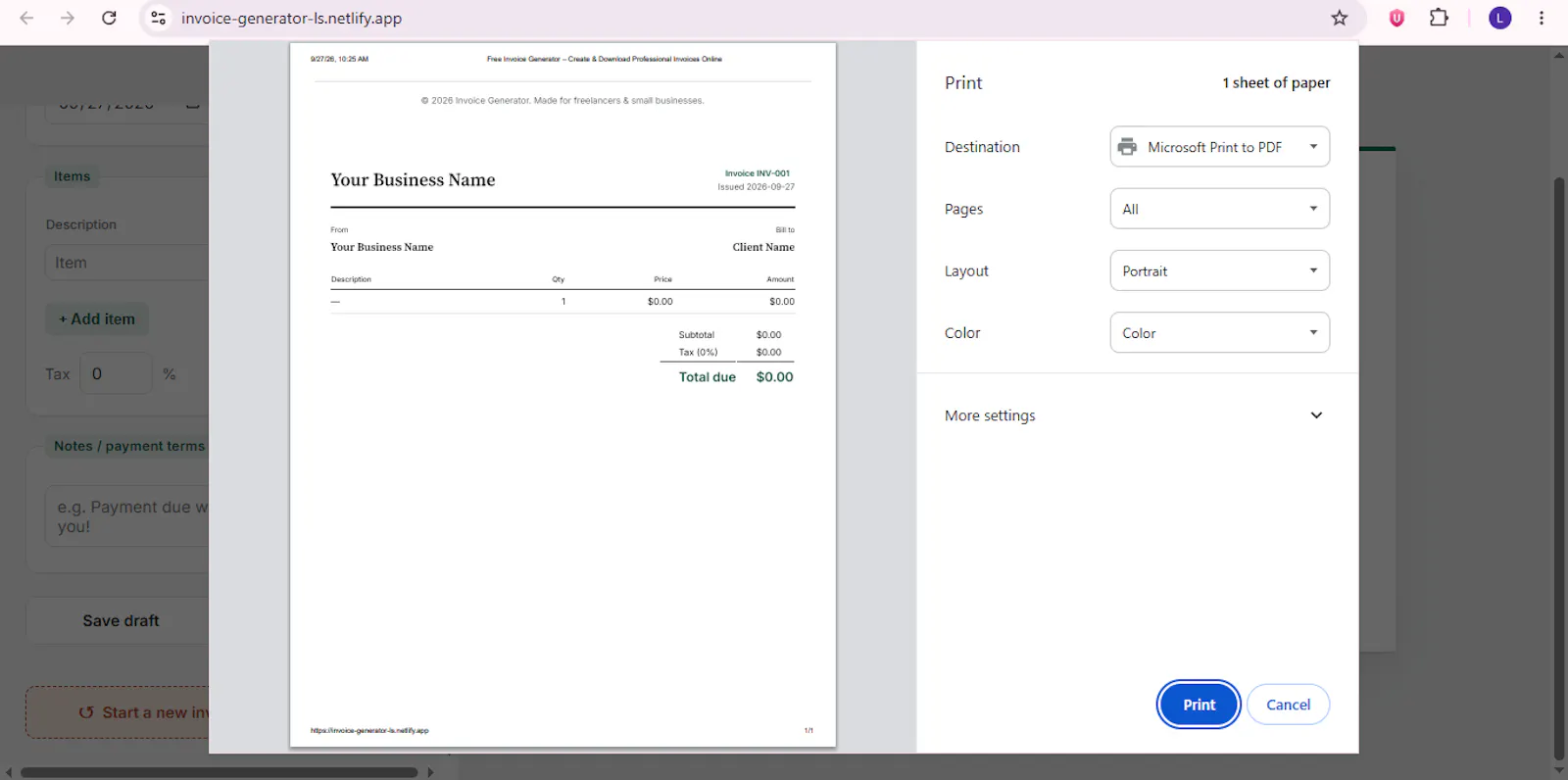Click the print preview page thumbnail

click(x=563, y=394)
